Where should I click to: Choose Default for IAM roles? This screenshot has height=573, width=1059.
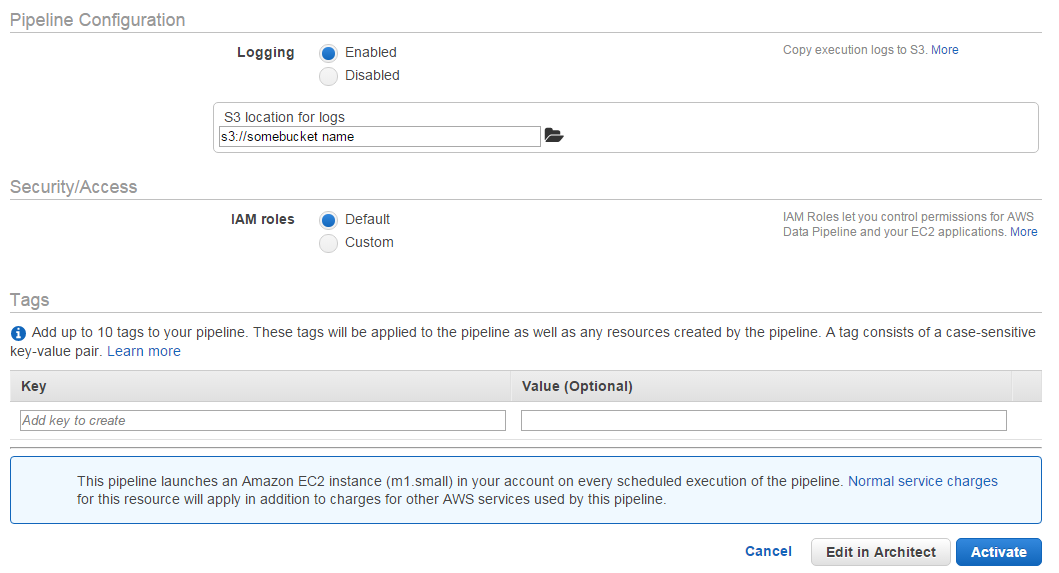(x=328, y=220)
